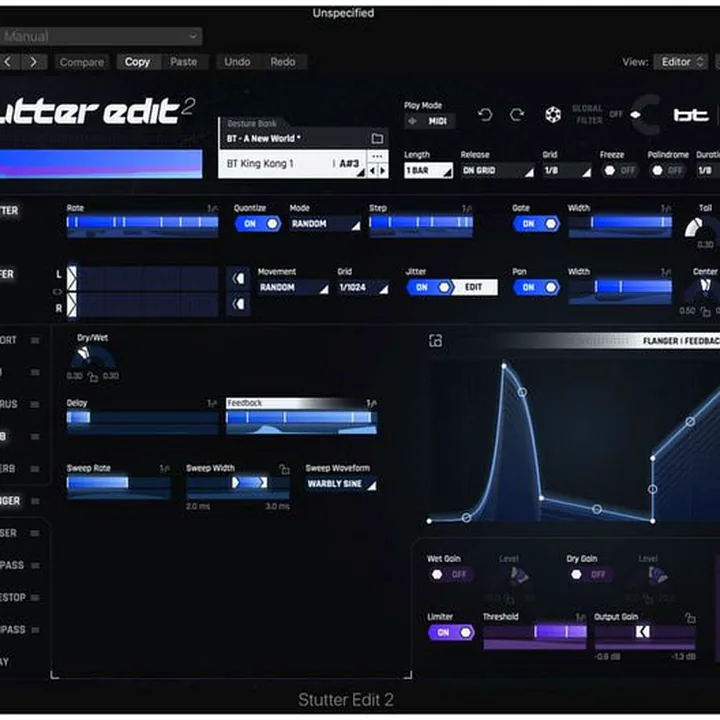Click the previous preset chevron
The width and height of the screenshot is (720, 720).
click(x=8, y=62)
